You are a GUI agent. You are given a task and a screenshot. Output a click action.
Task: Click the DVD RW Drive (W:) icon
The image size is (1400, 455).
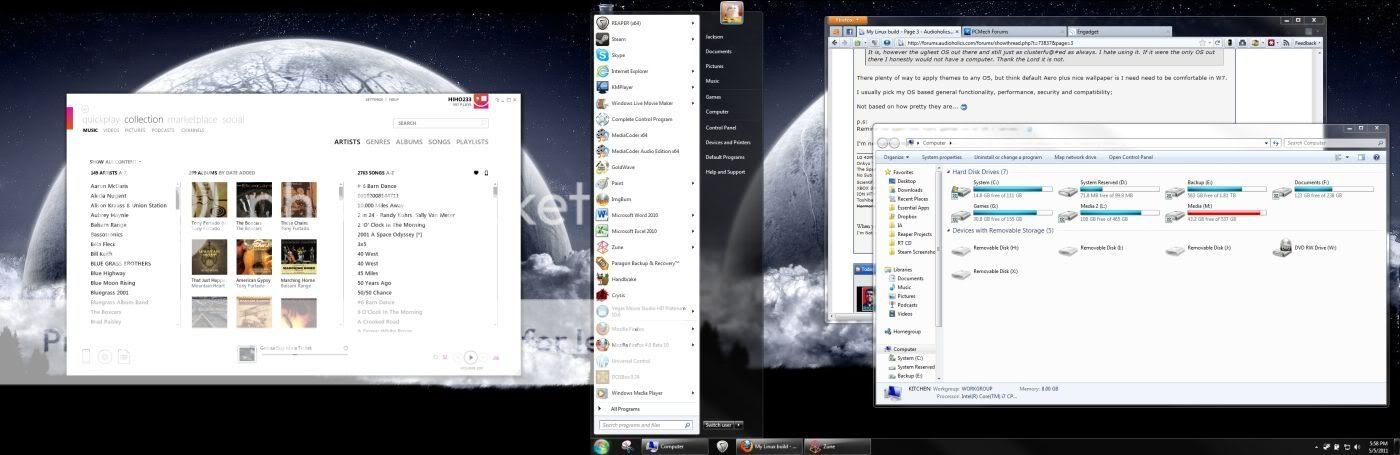pos(1283,247)
